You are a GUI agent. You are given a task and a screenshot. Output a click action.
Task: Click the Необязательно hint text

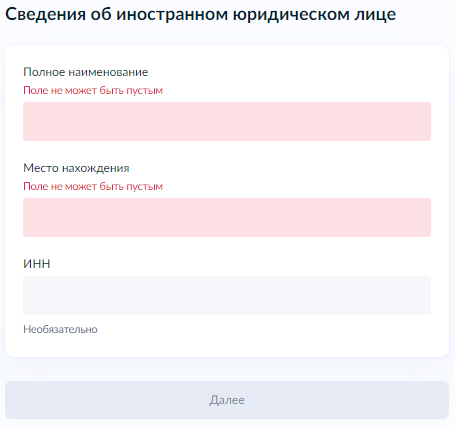(x=60, y=329)
